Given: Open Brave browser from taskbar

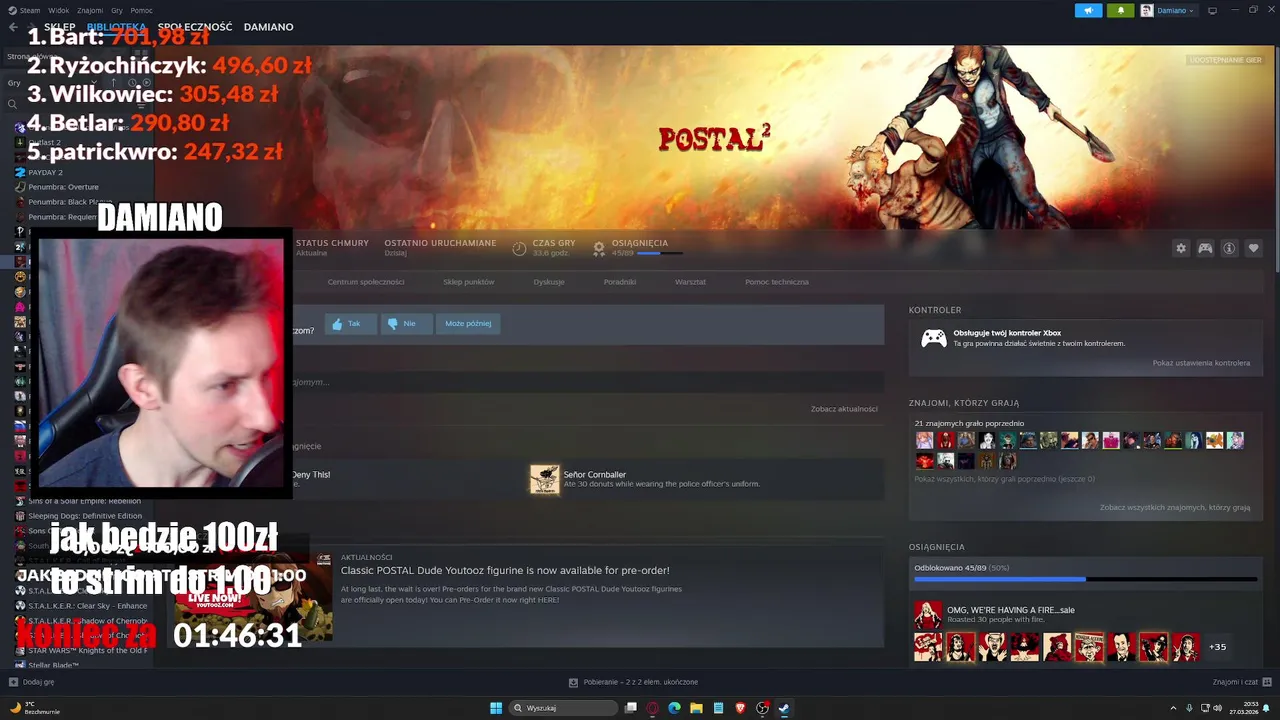Looking at the screenshot, I should pos(740,708).
